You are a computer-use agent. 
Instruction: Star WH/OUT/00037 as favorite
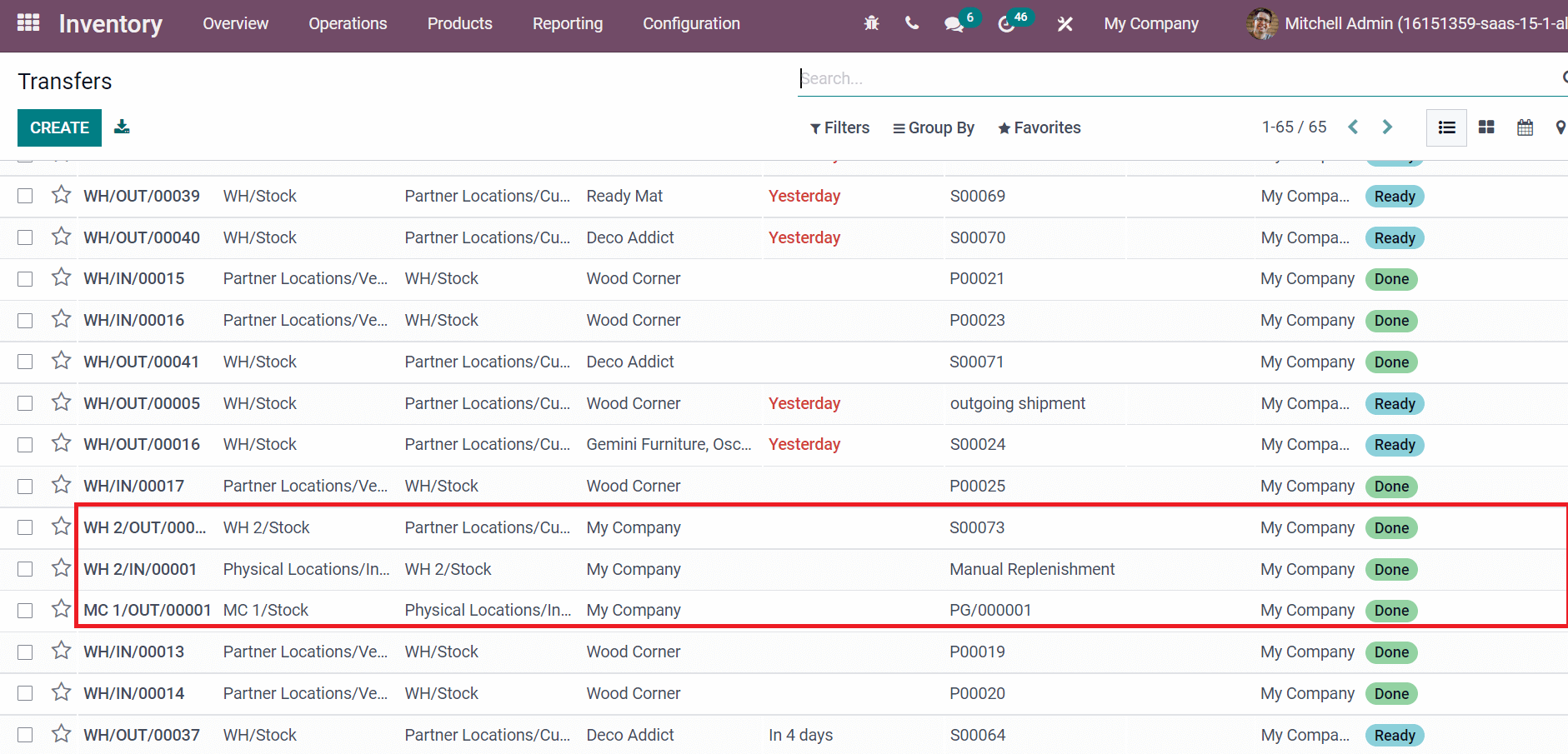click(x=61, y=734)
